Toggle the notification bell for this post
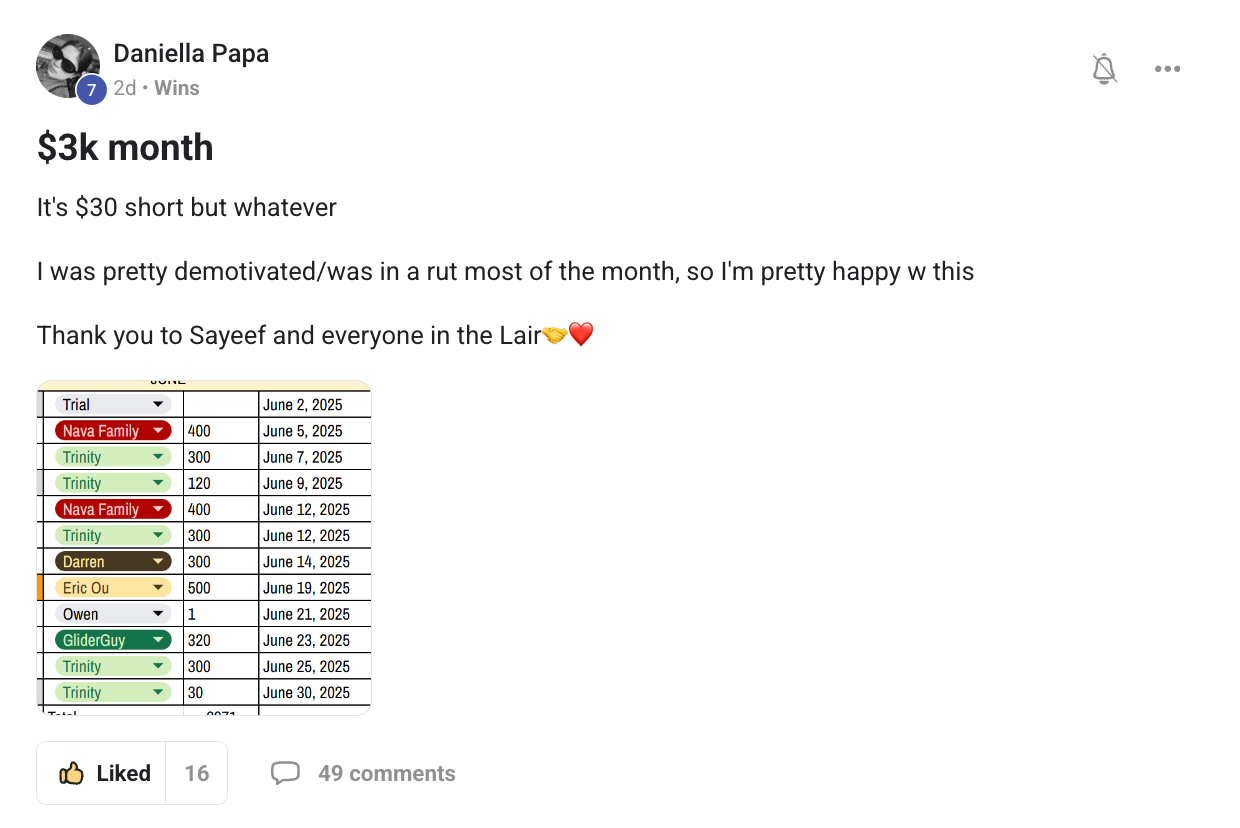This screenshot has height=828, width=1240. 1104,69
